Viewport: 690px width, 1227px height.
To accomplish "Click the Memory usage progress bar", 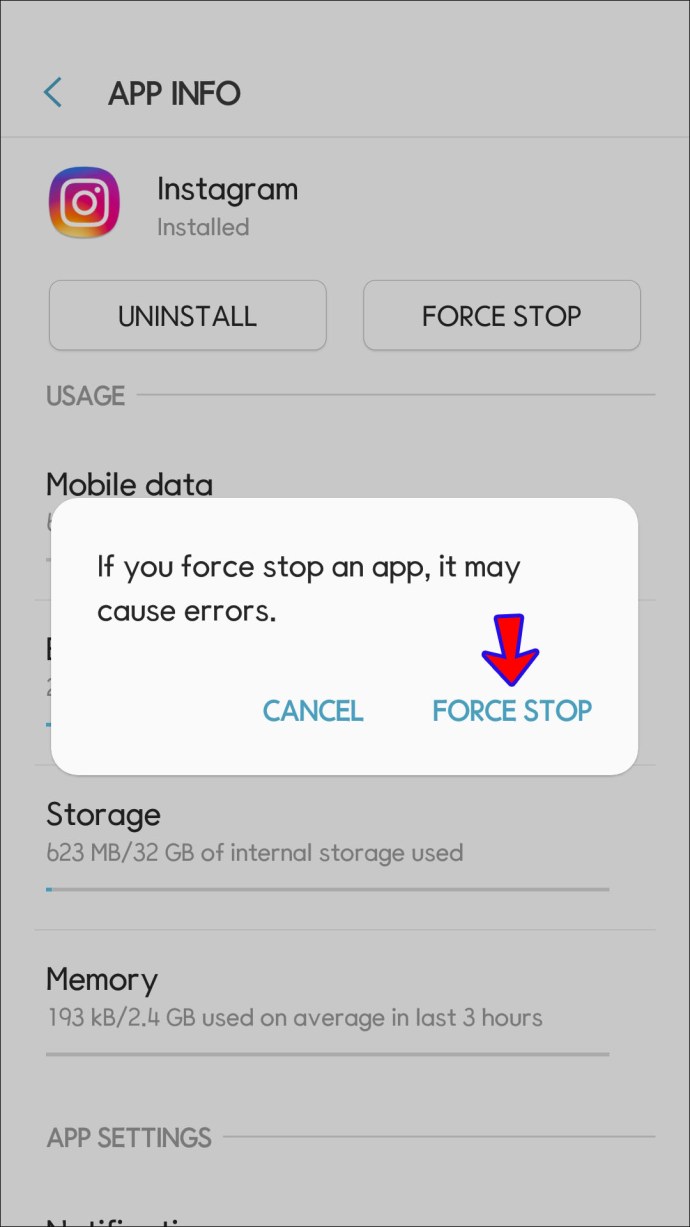I will pos(327,1053).
